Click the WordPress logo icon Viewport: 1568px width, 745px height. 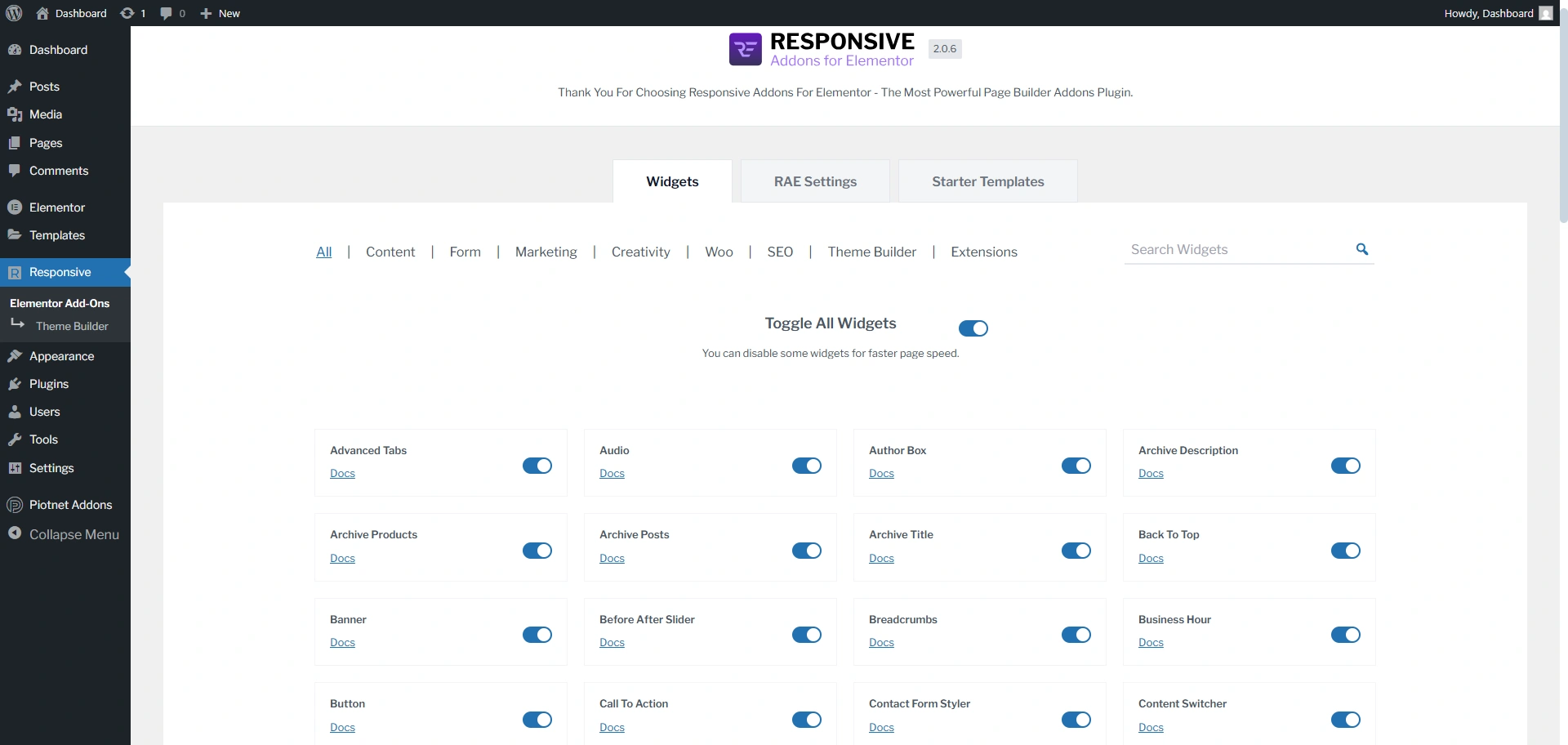[14, 13]
